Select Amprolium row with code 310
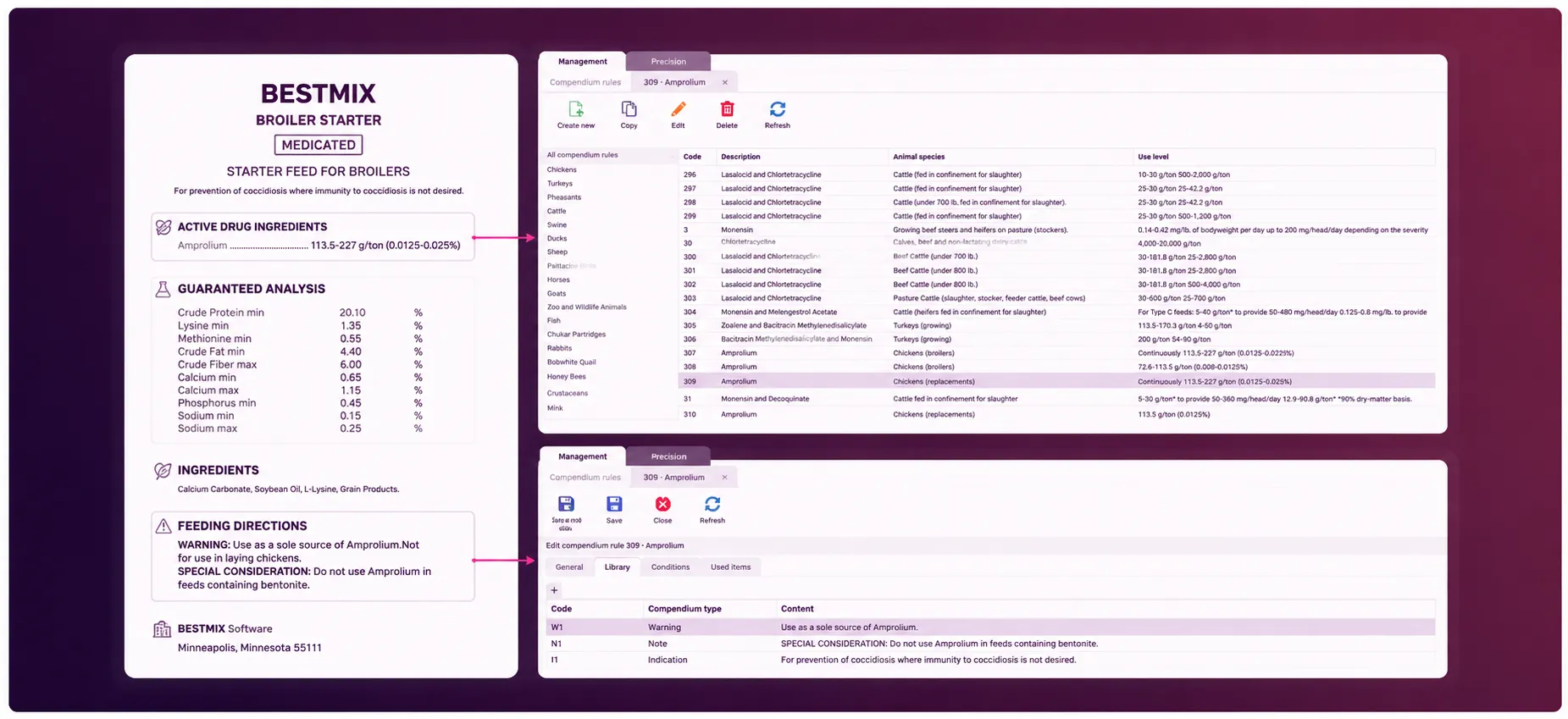The image size is (1568, 719). coord(1056,414)
